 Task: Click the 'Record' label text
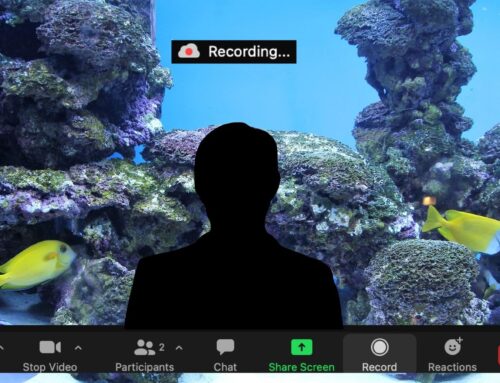click(380, 367)
